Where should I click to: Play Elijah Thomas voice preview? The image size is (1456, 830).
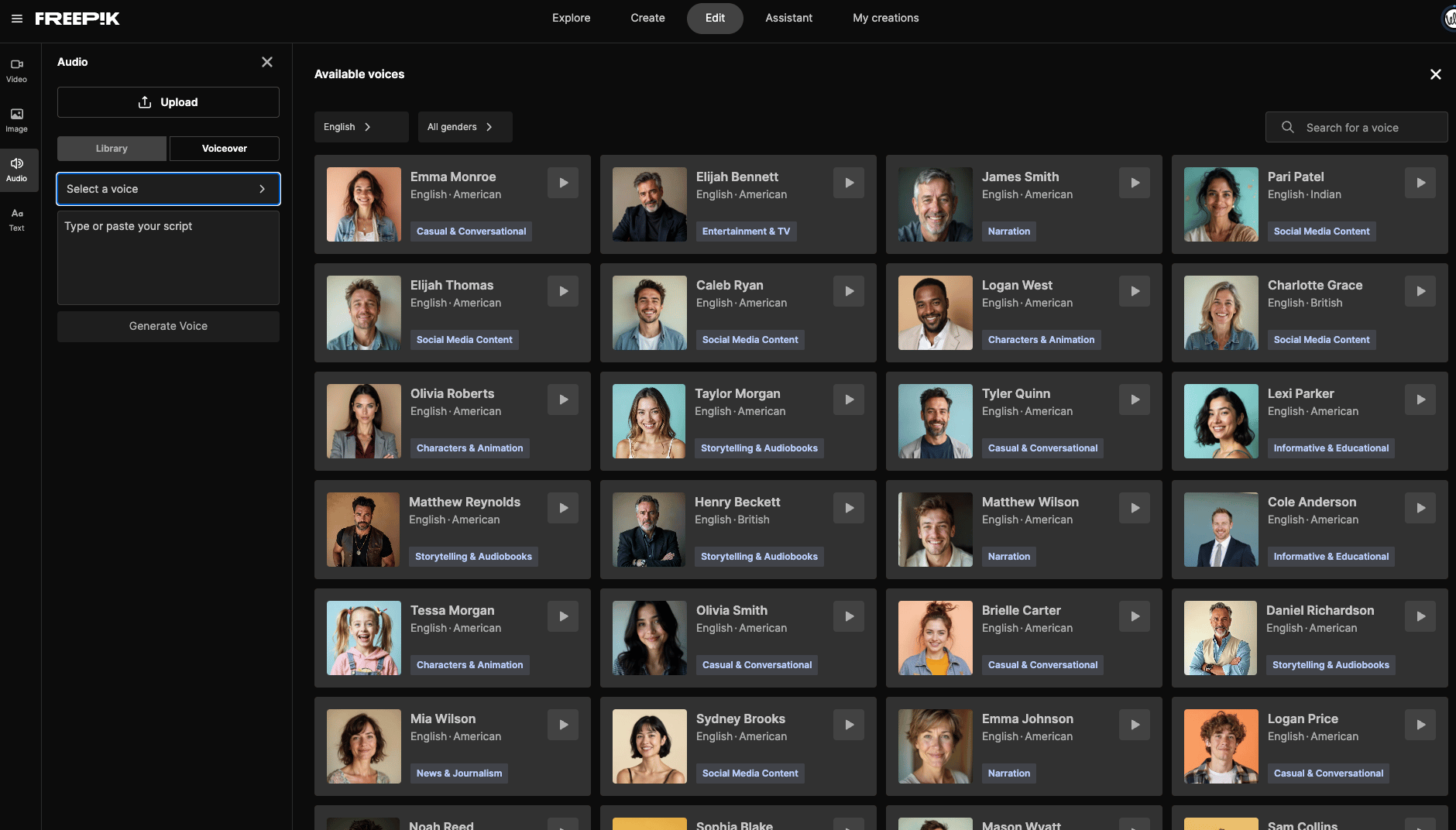(564, 291)
